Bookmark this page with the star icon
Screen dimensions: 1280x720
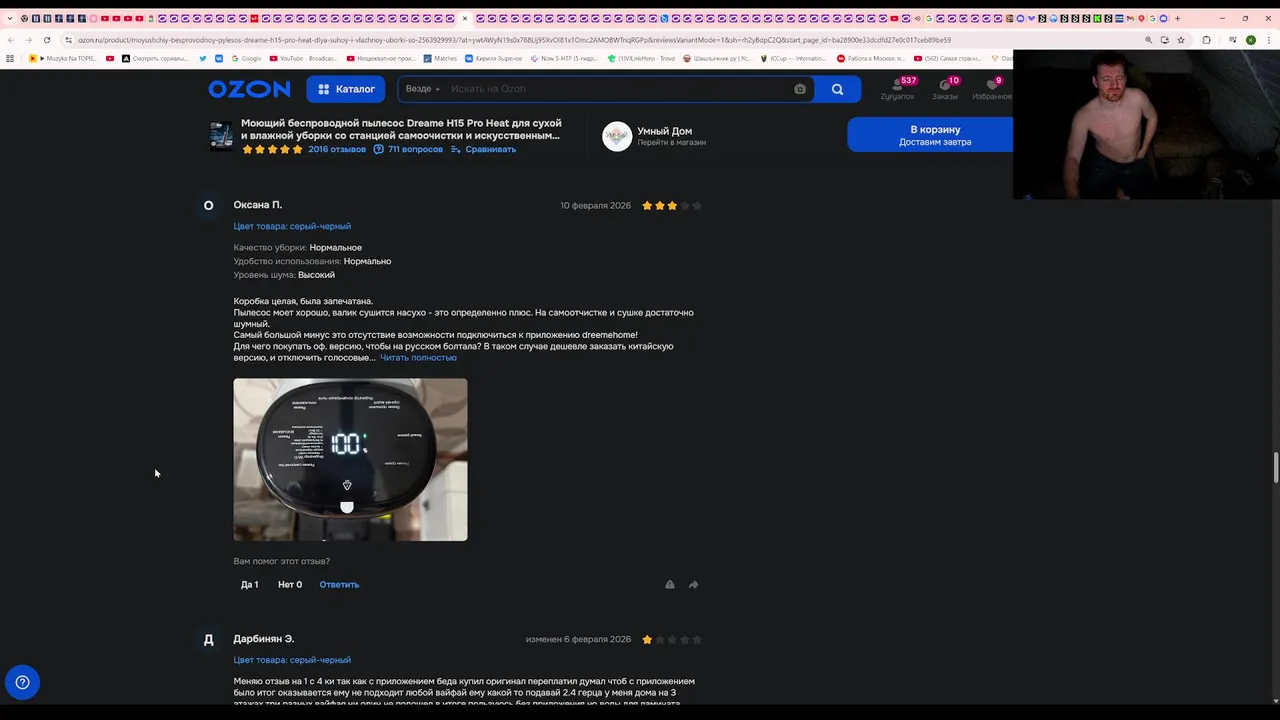[1181, 40]
